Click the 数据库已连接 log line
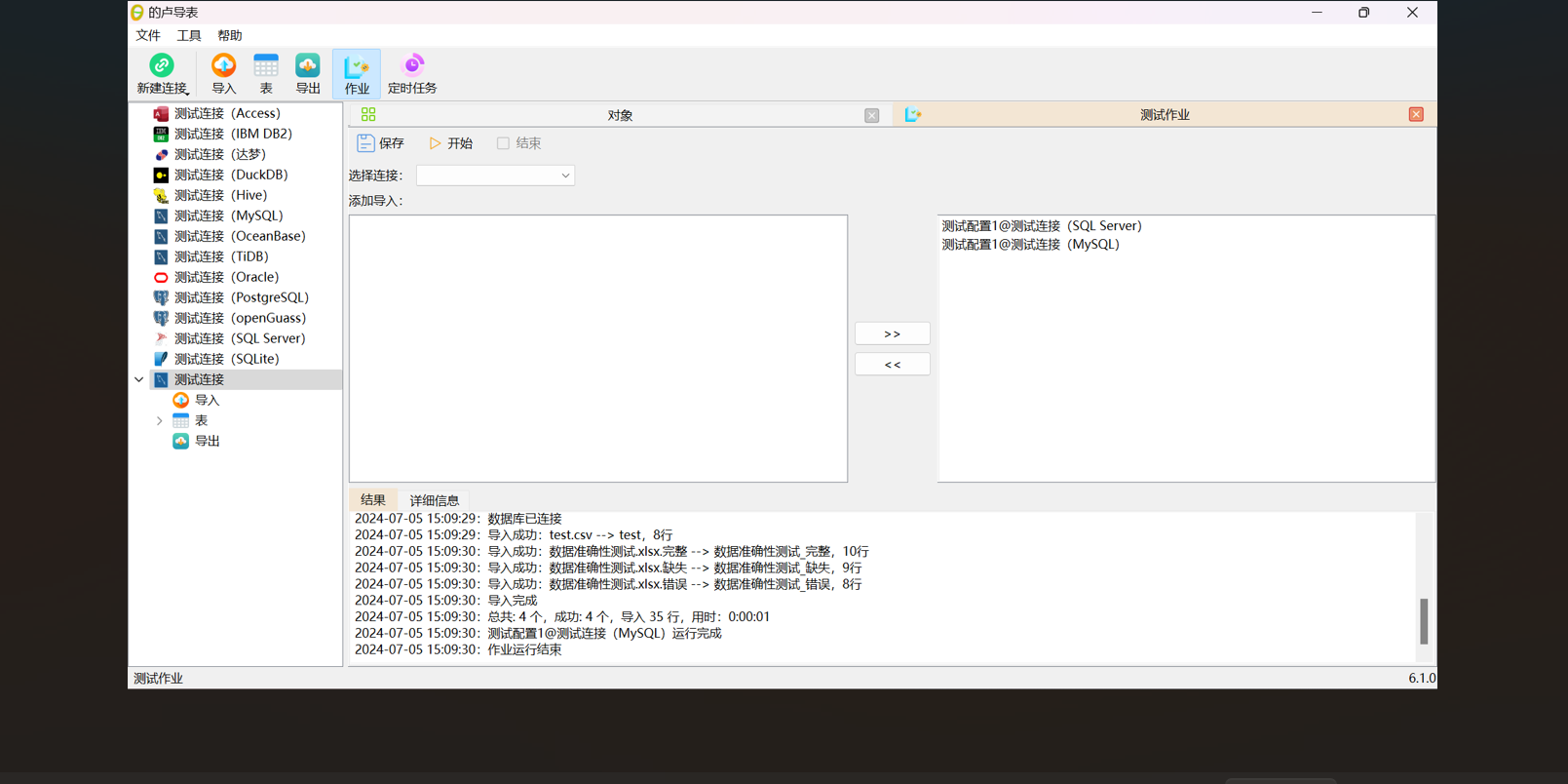The image size is (1568, 784). click(458, 519)
